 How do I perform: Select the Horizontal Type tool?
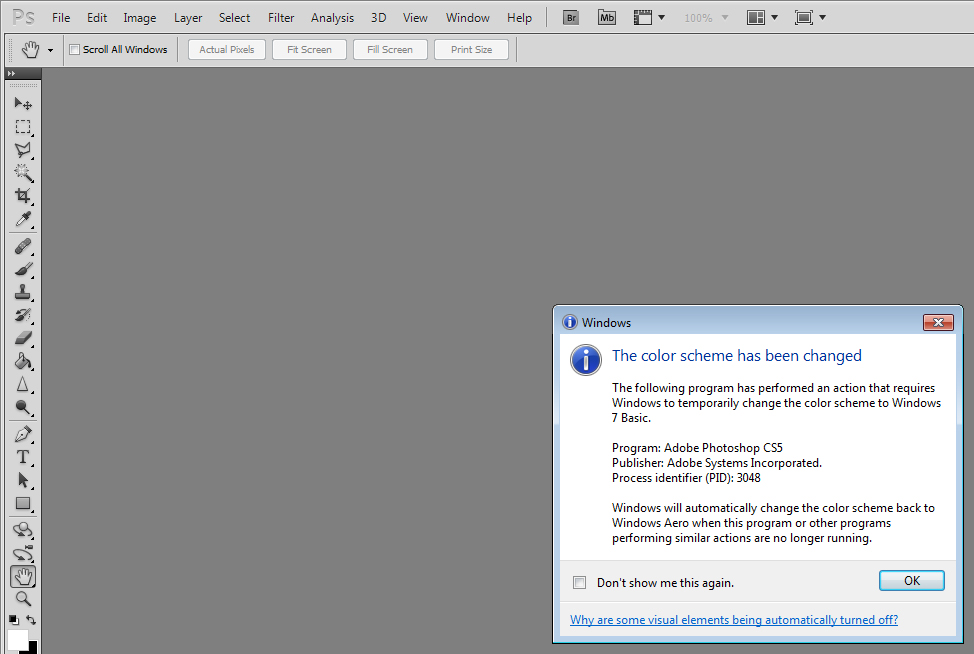pyautogui.click(x=22, y=457)
